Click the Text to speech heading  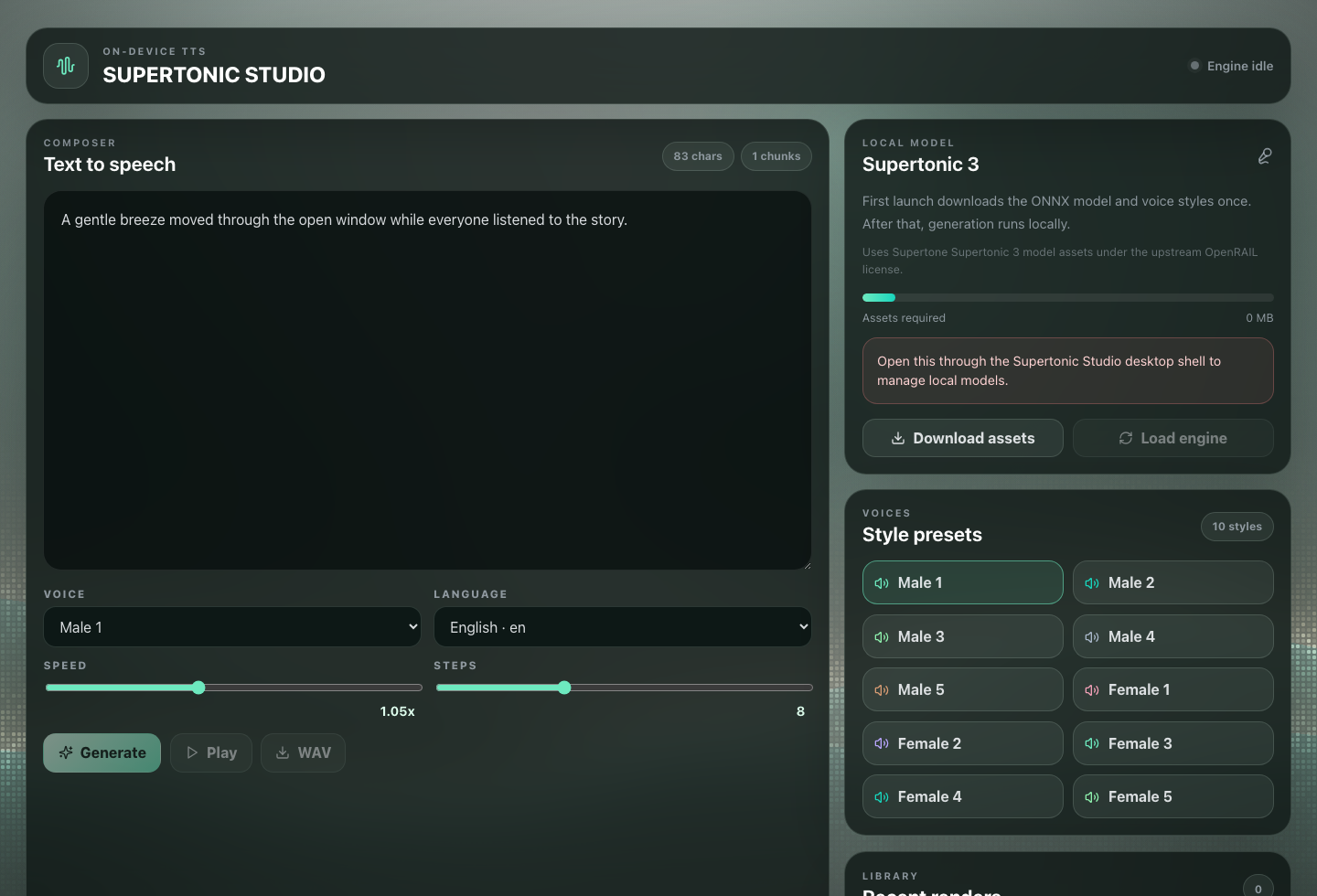point(110,165)
